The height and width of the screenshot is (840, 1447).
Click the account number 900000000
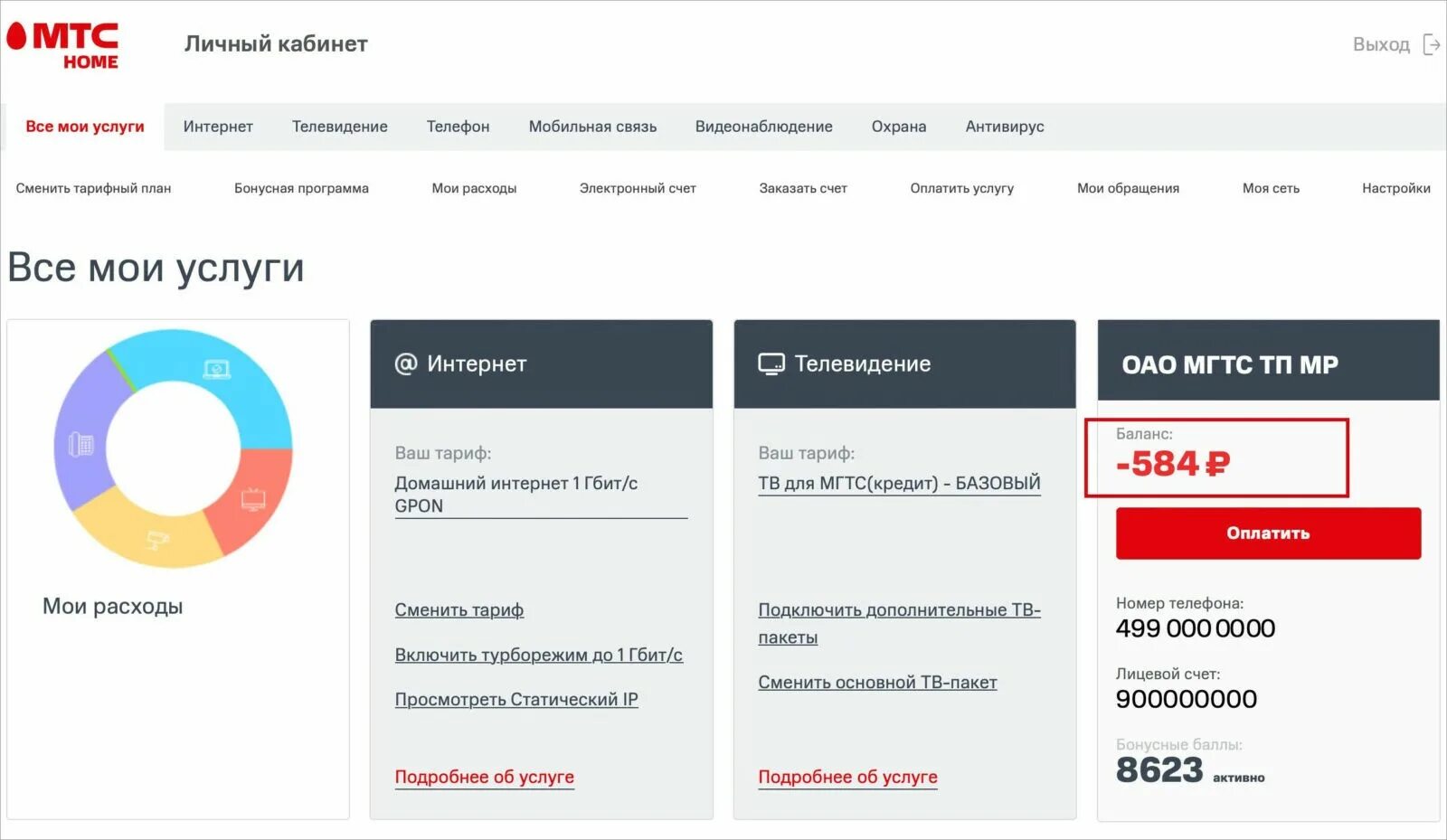(x=1187, y=699)
